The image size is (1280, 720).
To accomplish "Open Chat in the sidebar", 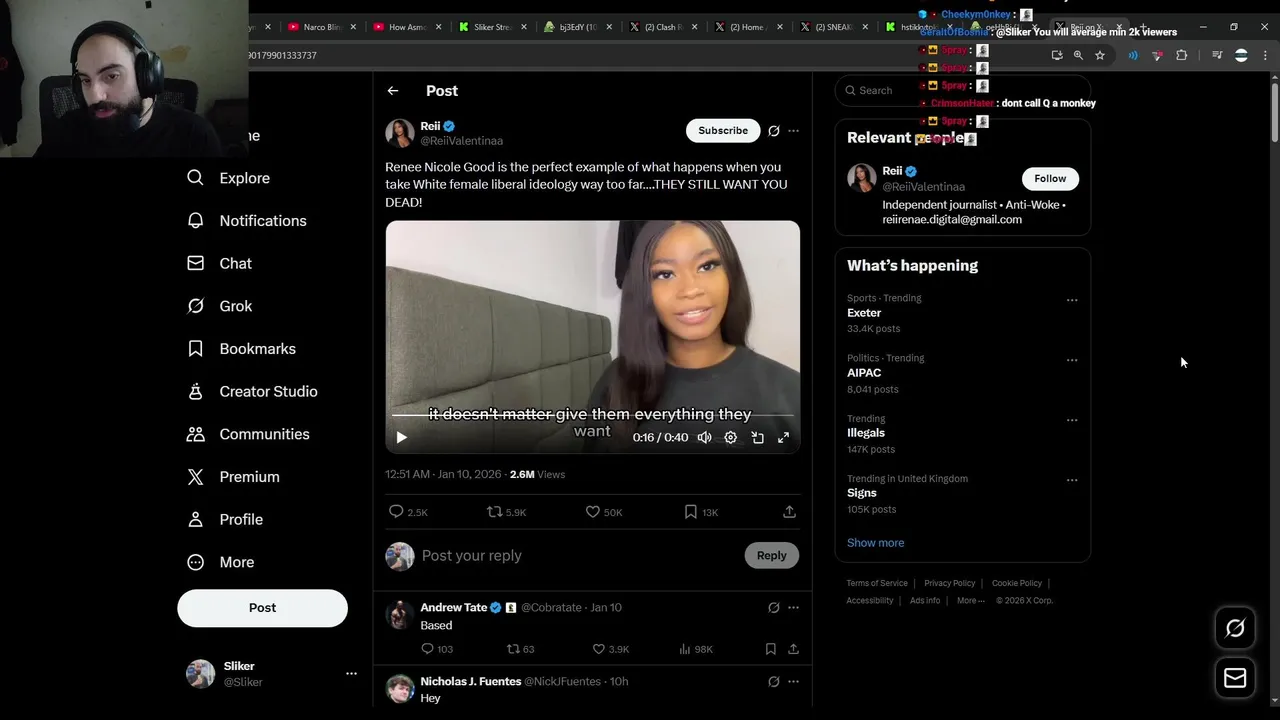I will [220, 263].
